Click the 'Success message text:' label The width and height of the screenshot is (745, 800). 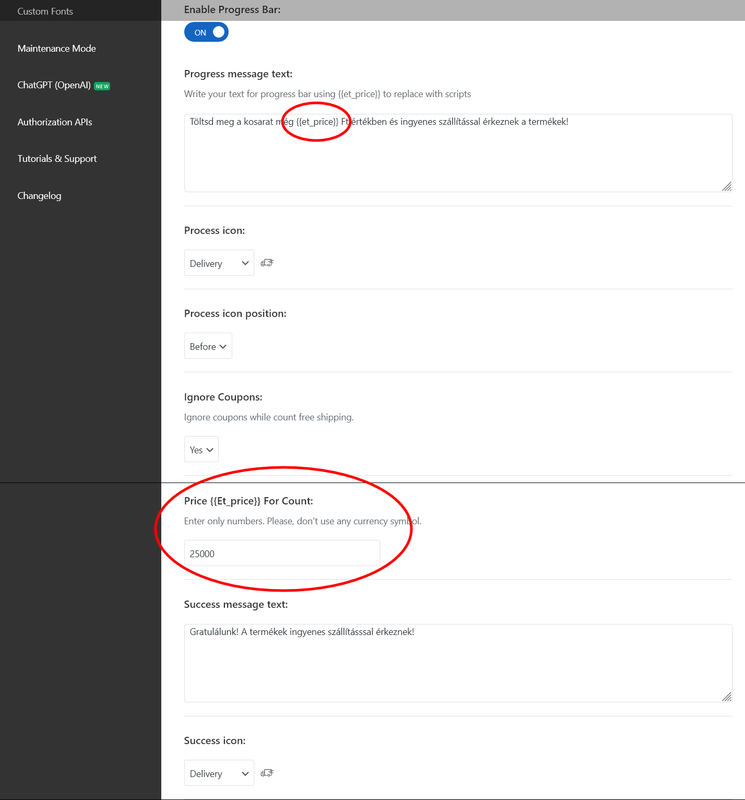coord(236,605)
